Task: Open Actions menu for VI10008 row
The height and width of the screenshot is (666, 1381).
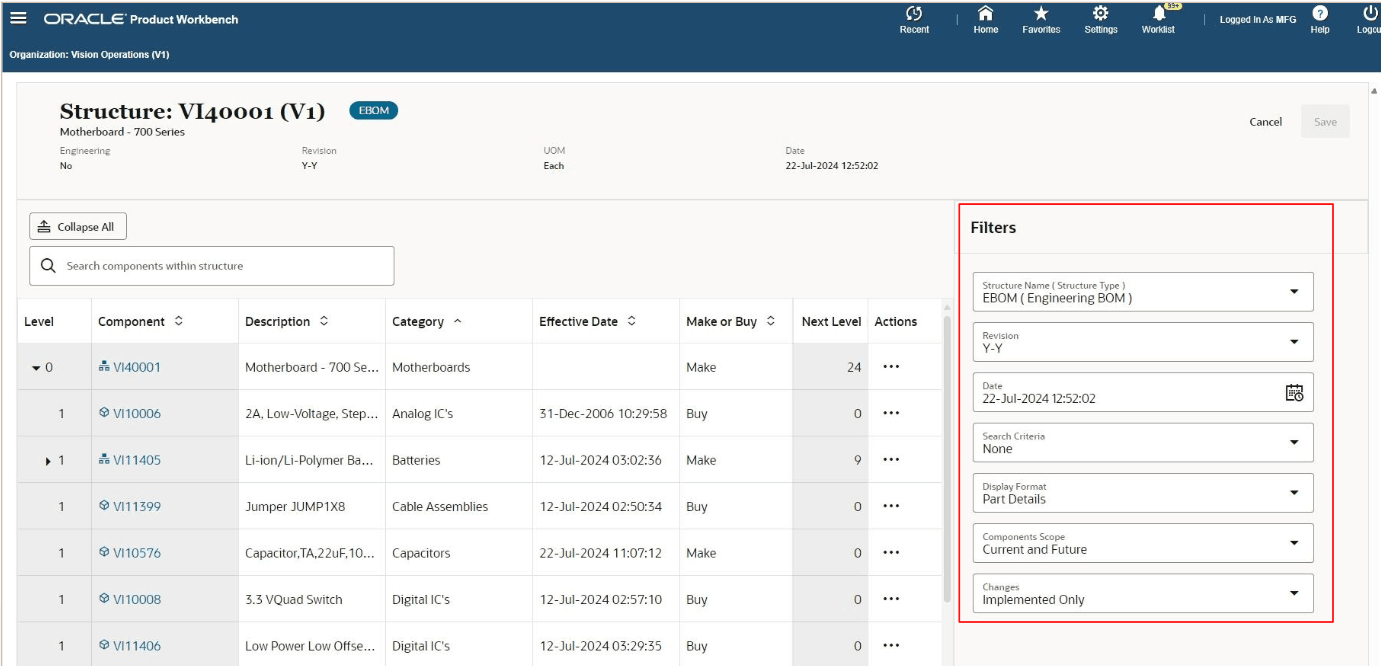Action: [x=891, y=599]
